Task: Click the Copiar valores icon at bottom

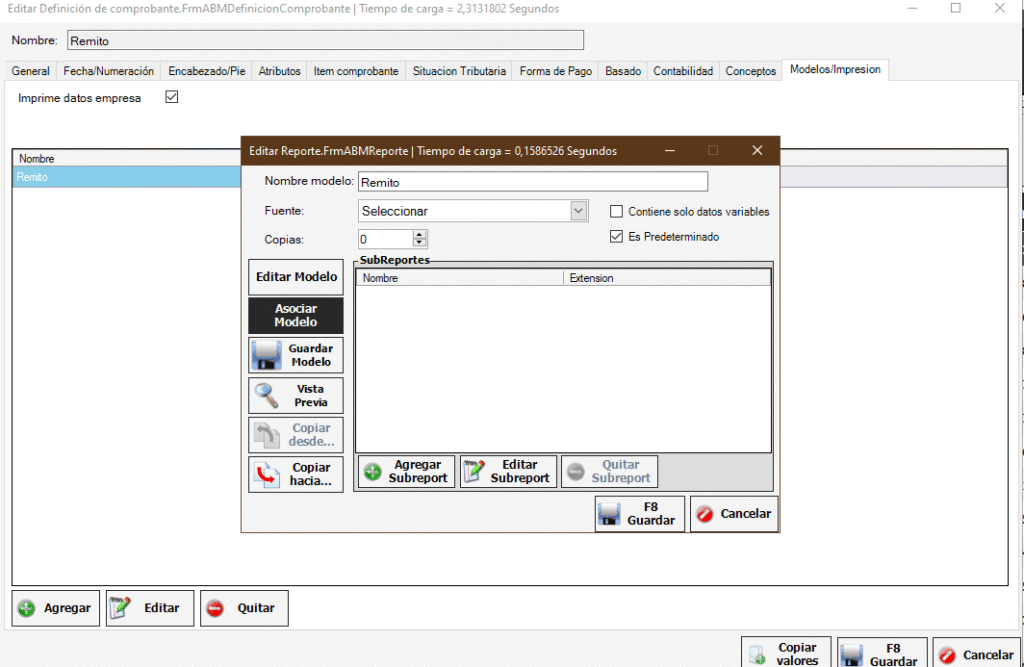Action: (x=758, y=655)
